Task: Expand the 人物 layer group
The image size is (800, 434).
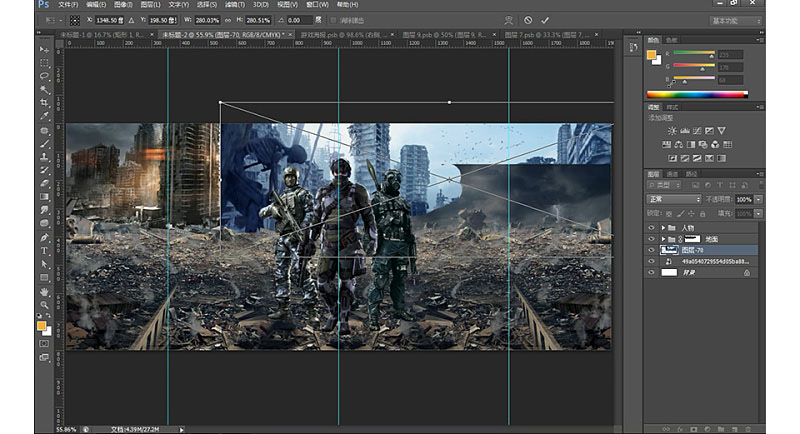Action: 663,228
